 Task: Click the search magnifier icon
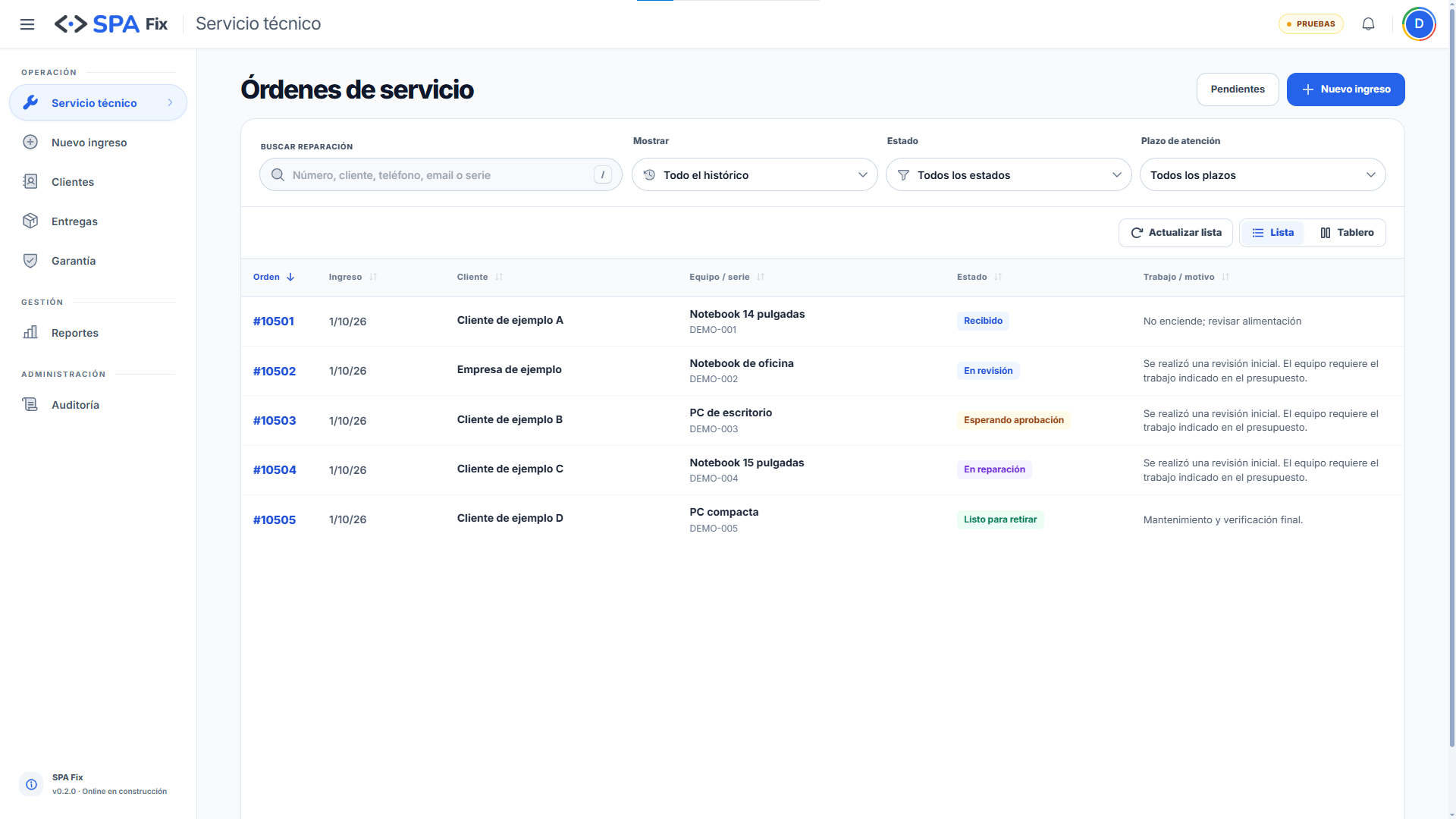278,175
